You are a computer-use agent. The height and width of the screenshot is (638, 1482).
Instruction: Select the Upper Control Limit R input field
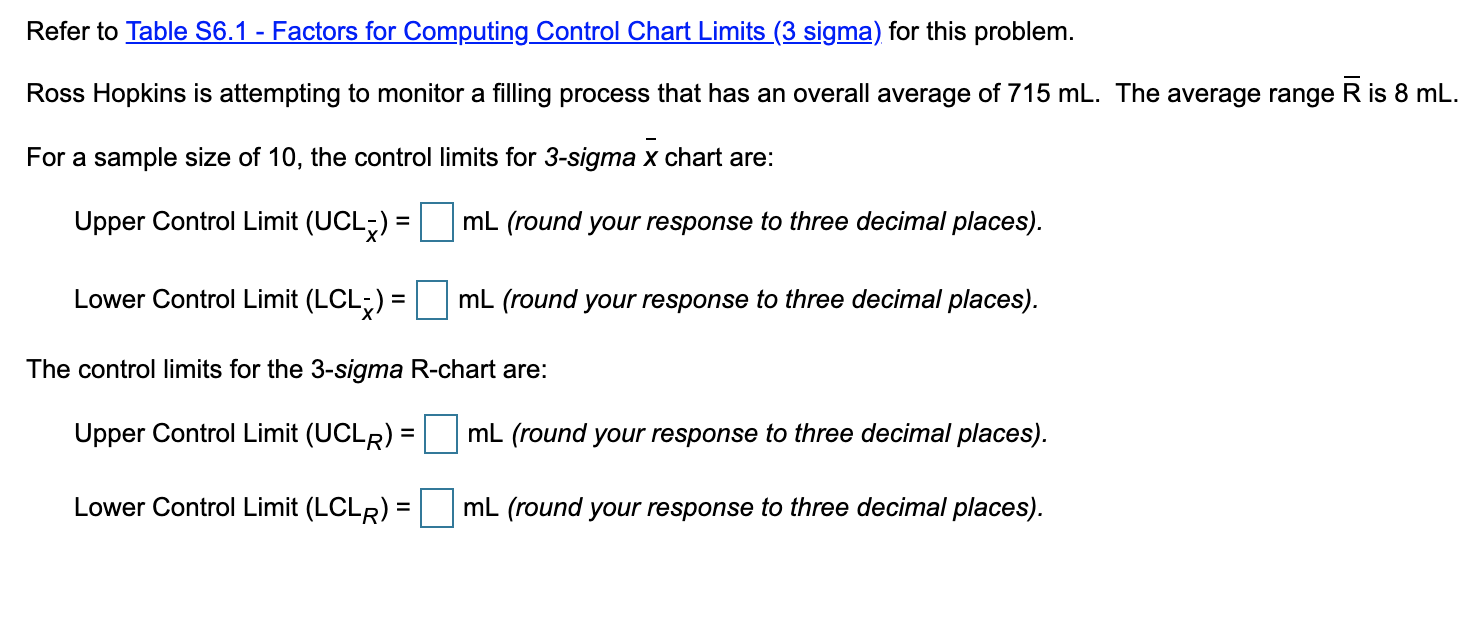tap(440, 435)
